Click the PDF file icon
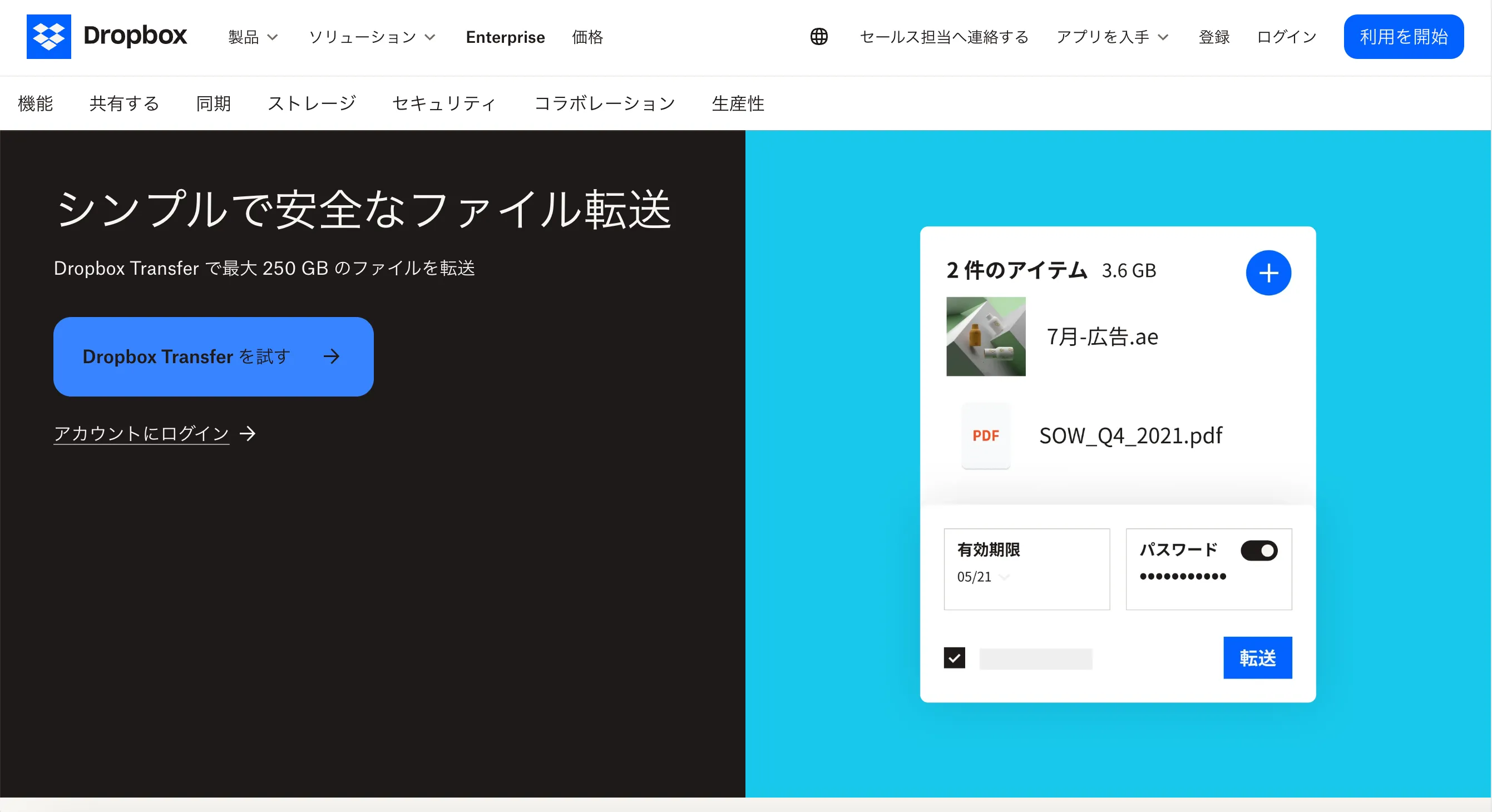1492x812 pixels. [985, 435]
